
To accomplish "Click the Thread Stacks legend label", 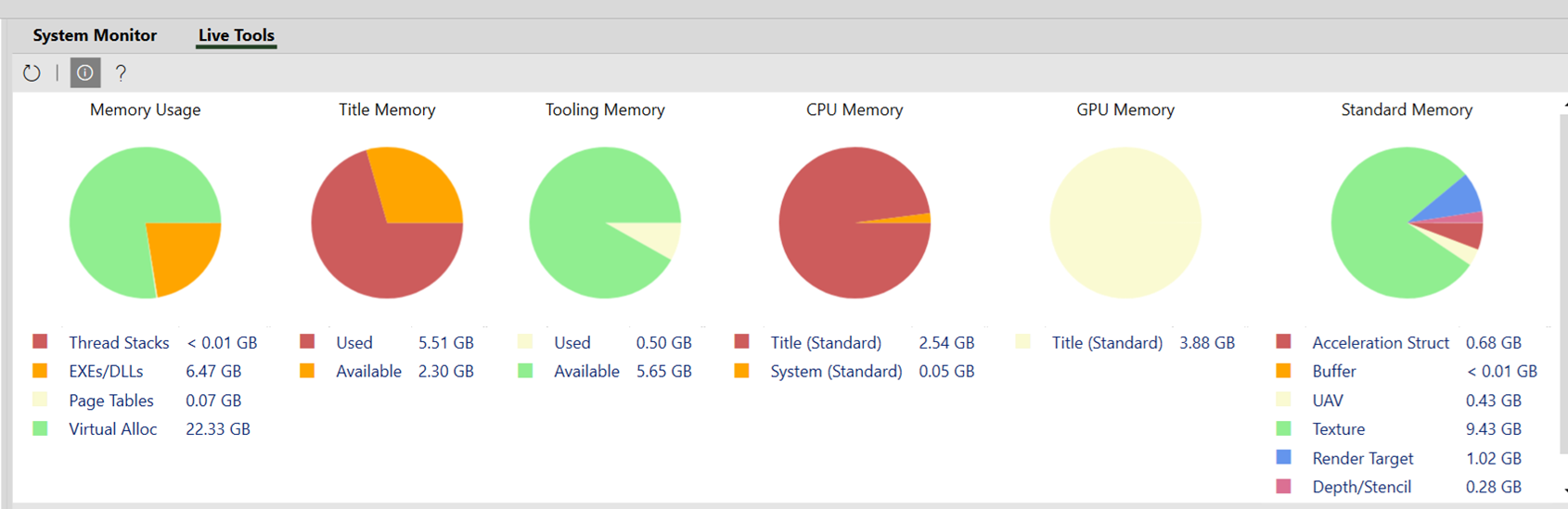I will (119, 343).
